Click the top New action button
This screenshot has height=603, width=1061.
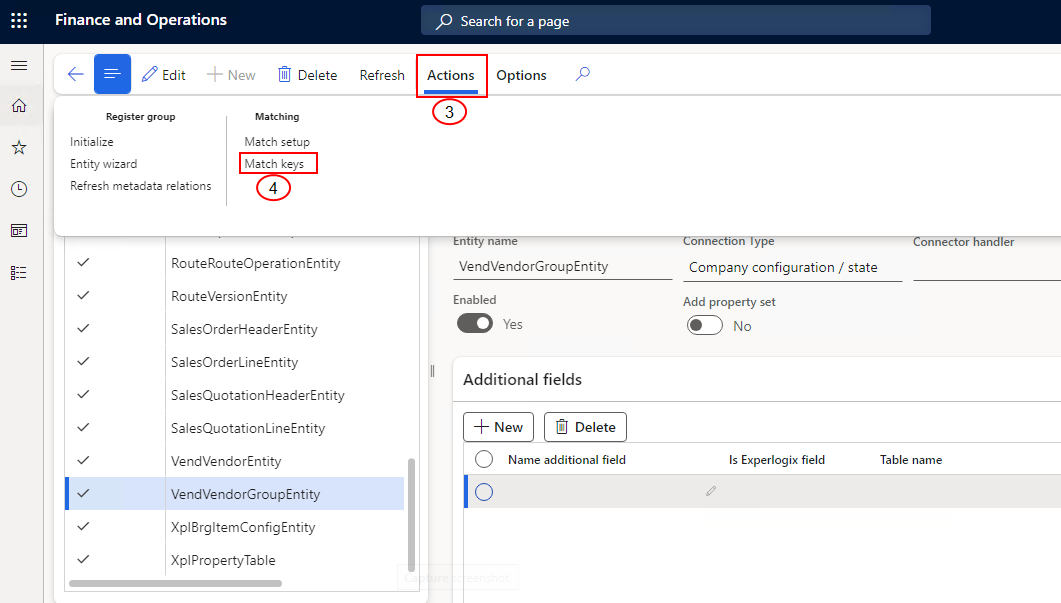click(x=231, y=75)
